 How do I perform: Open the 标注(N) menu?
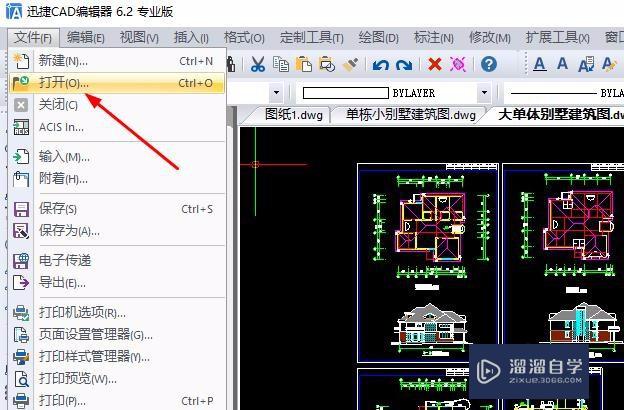click(x=434, y=38)
